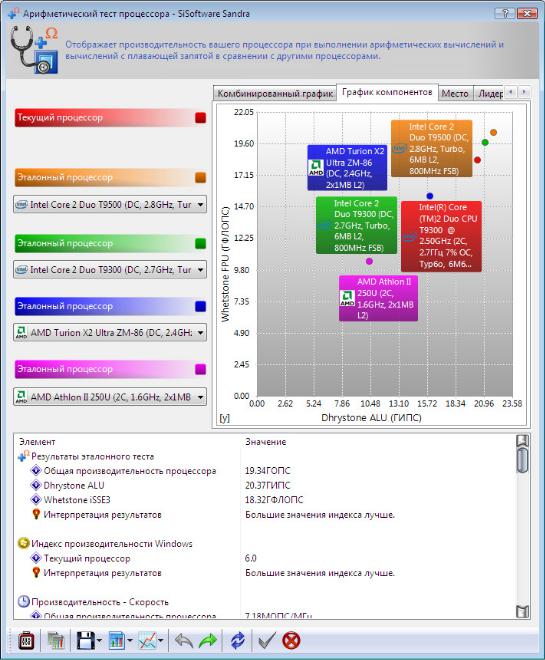The image size is (545, 660).
Task: Click the red Текущий процессор color swatch
Action: coord(201,117)
